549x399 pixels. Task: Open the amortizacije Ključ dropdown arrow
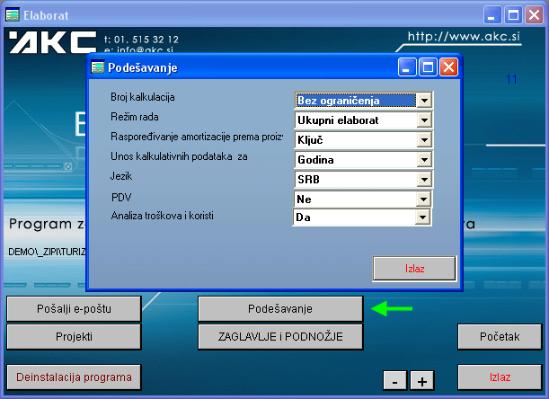[424, 140]
